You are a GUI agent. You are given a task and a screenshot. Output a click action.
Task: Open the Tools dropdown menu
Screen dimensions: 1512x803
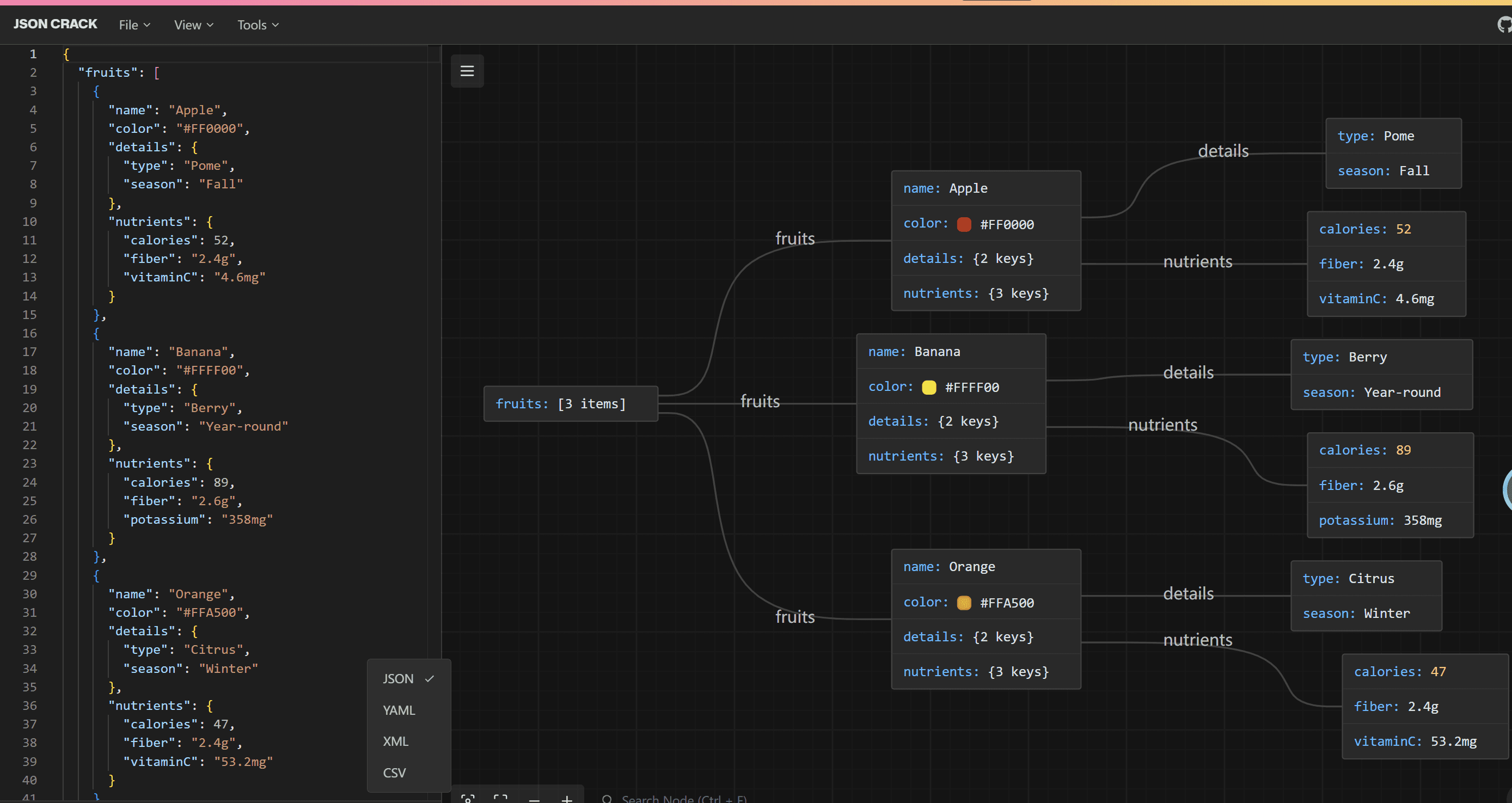click(258, 24)
